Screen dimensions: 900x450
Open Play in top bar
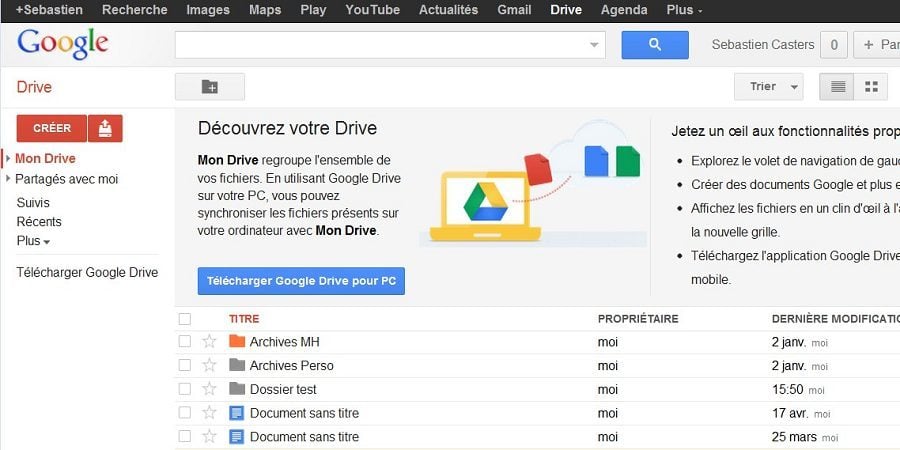313,10
